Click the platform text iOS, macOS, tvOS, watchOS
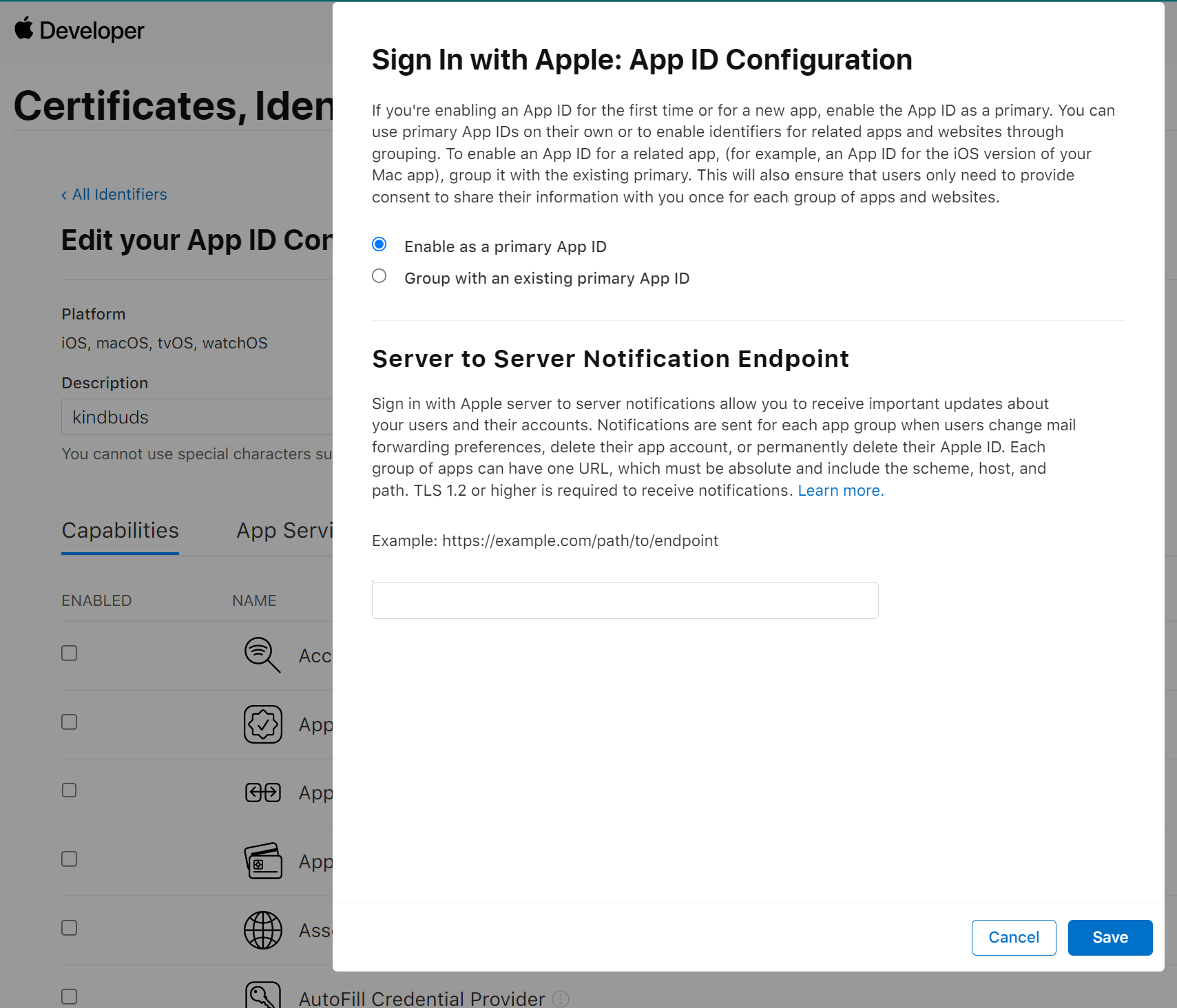The height and width of the screenshot is (1008, 1177). (165, 343)
